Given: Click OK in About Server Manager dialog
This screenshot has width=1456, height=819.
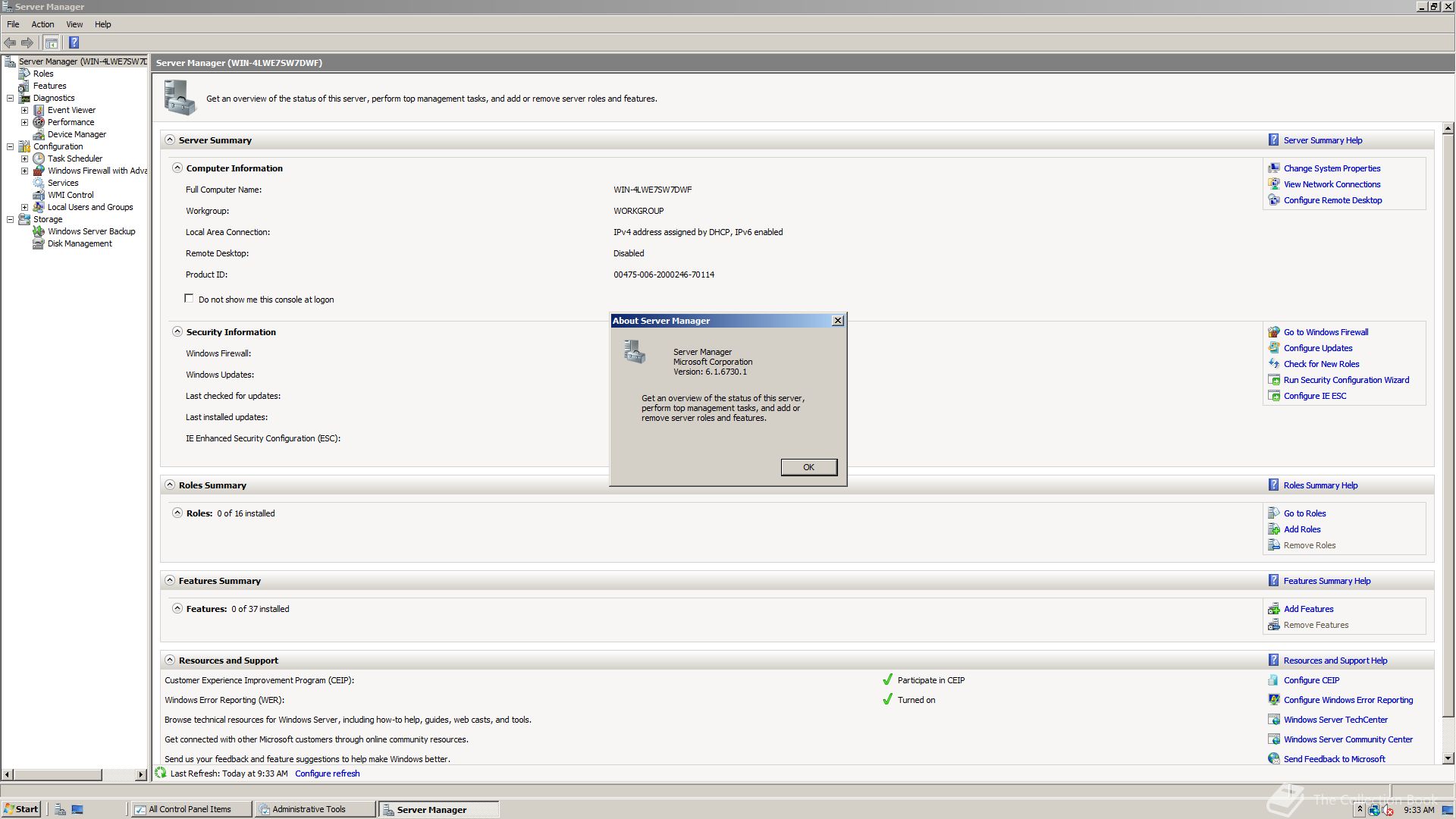Looking at the screenshot, I should pos(809,467).
